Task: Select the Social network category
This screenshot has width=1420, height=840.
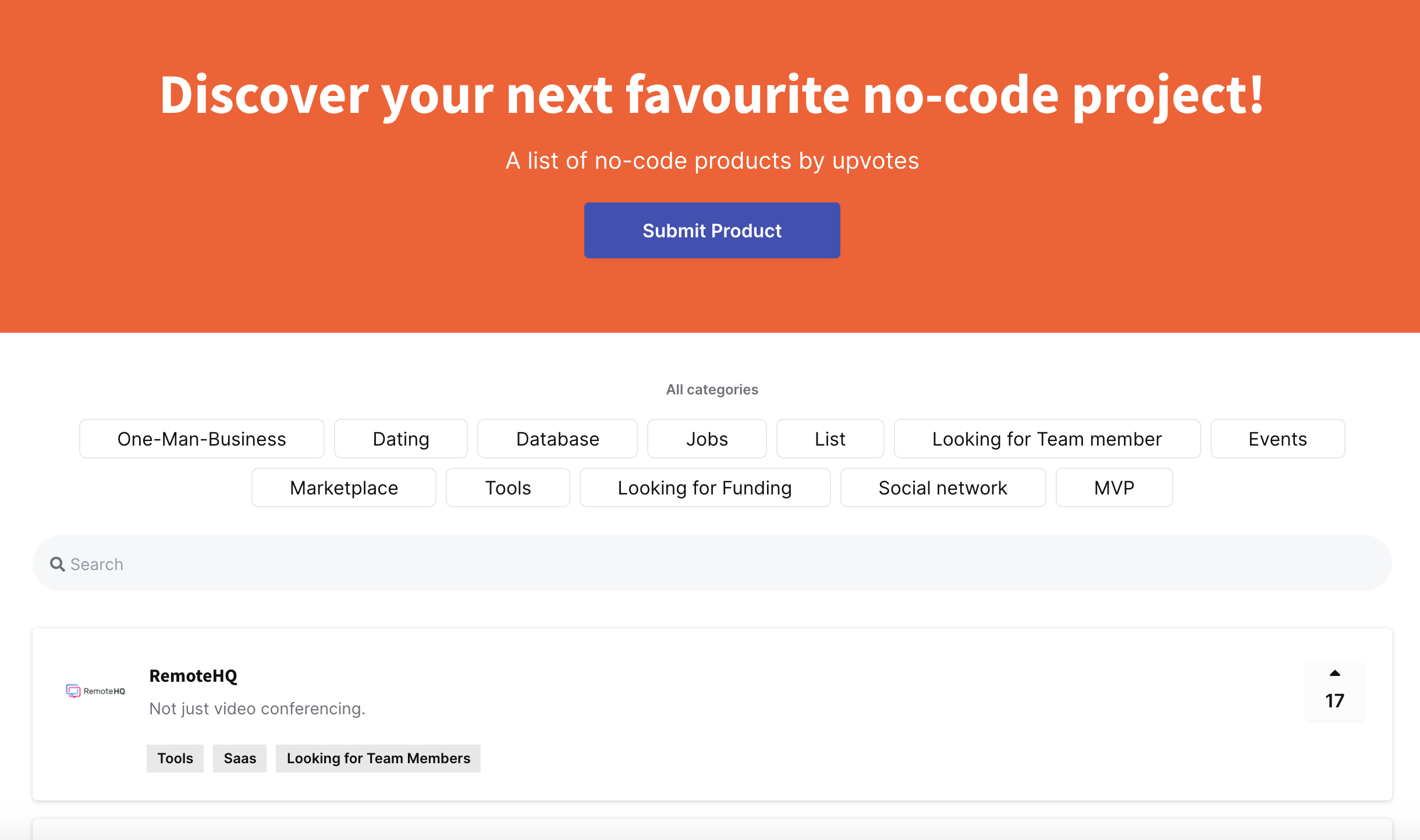Action: 943,487
